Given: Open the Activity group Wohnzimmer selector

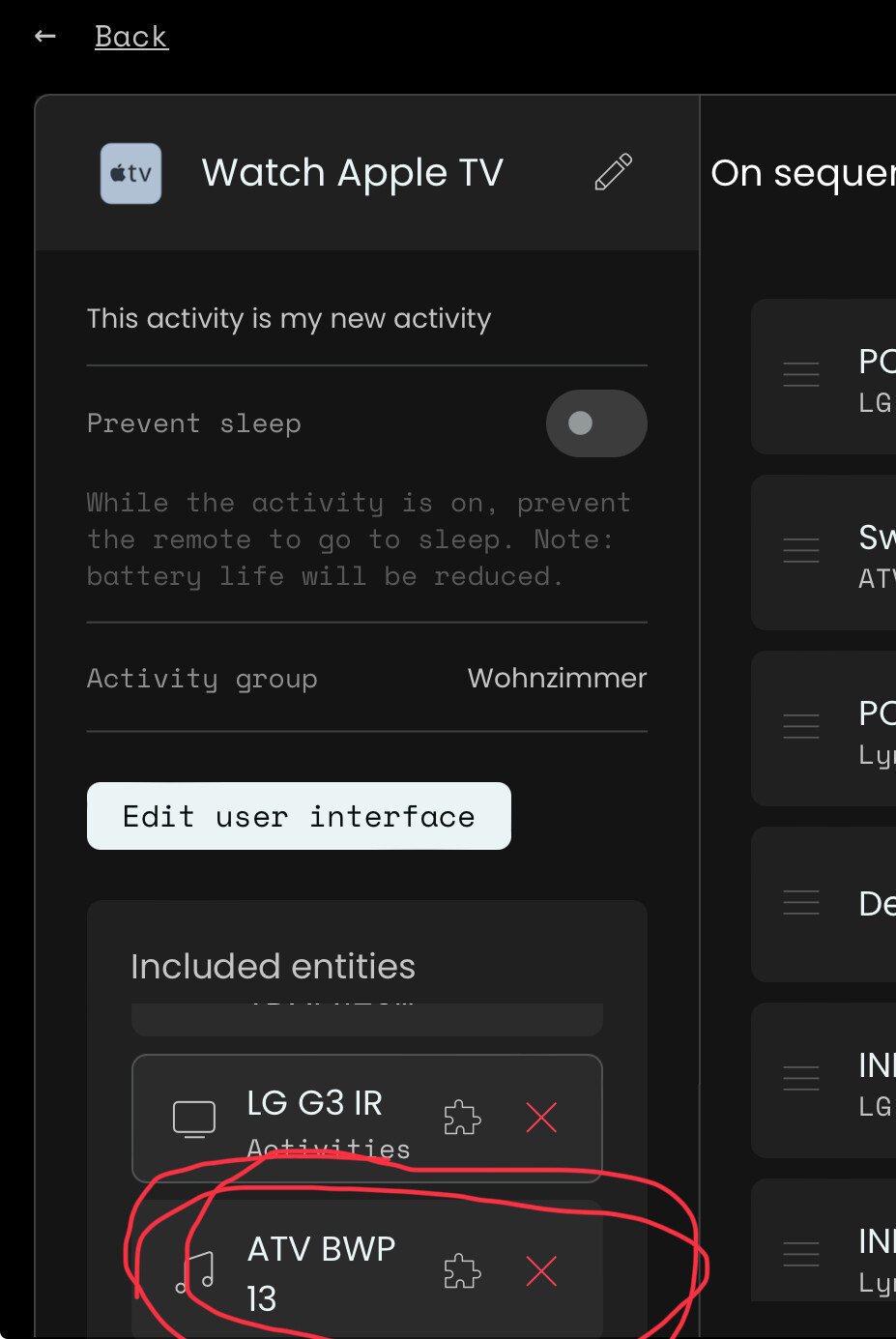Looking at the screenshot, I should coord(557,679).
